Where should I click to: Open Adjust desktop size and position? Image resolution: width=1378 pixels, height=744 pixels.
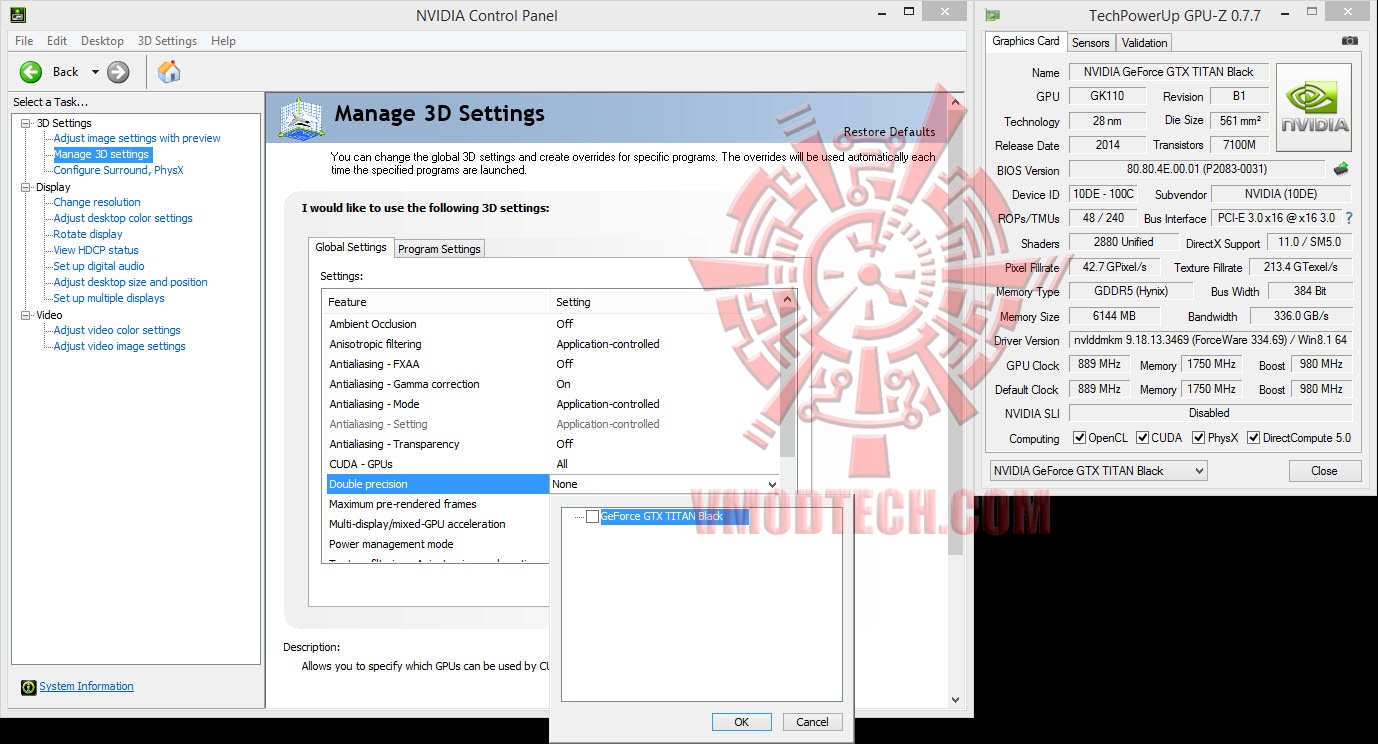[x=130, y=283]
